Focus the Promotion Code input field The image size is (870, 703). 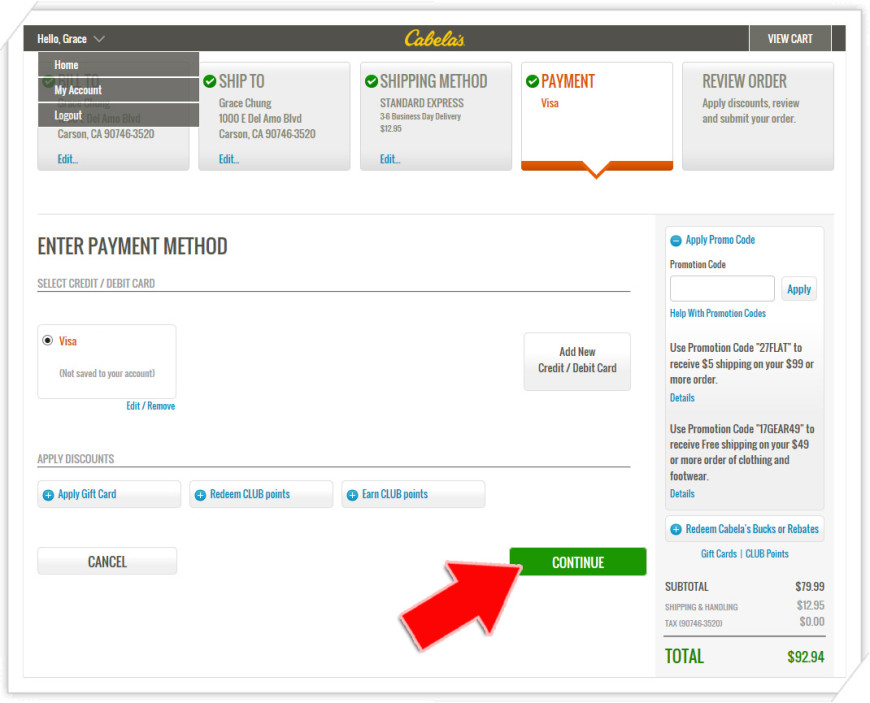pyautogui.click(x=722, y=289)
